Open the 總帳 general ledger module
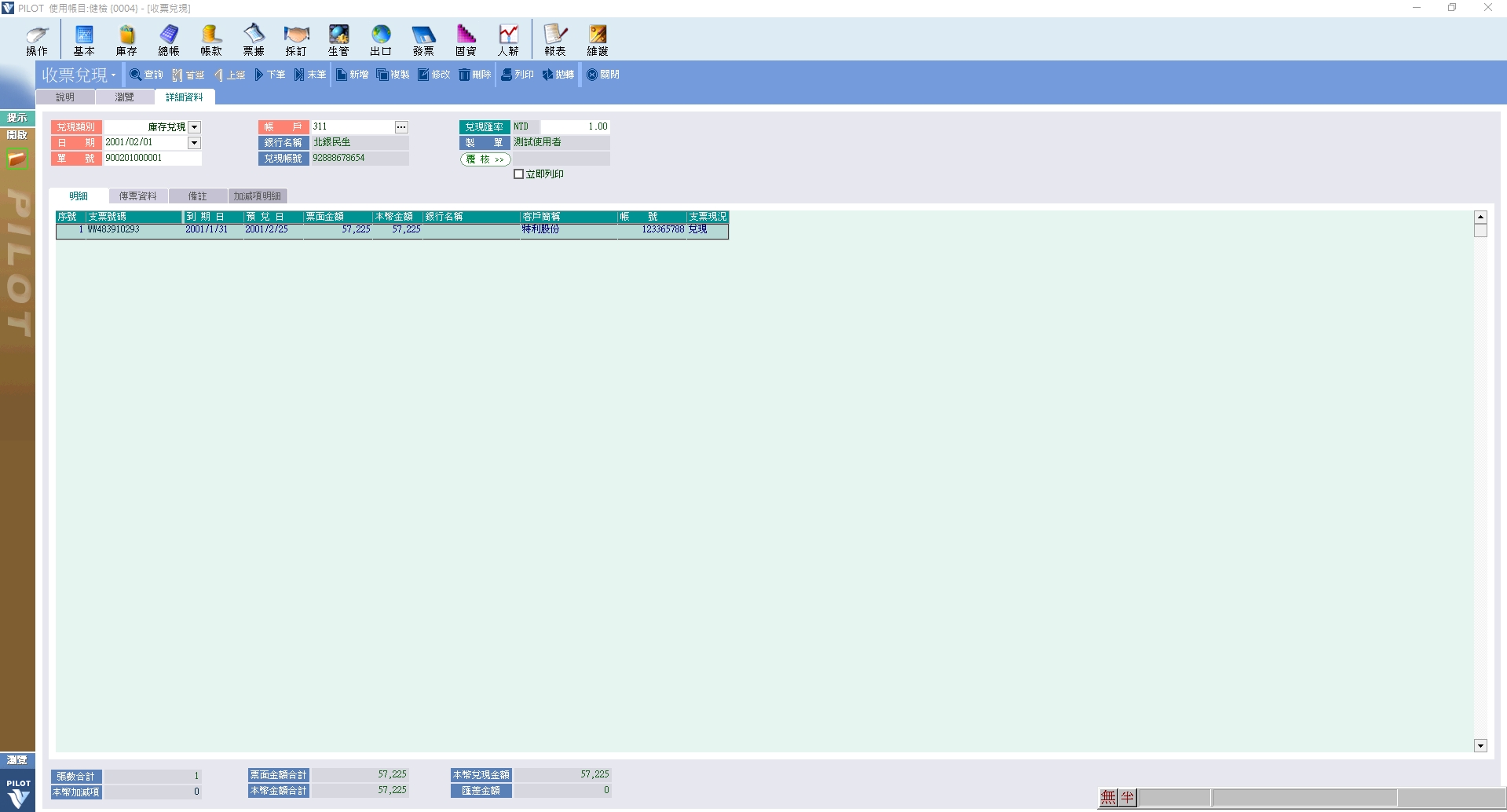Screen dimensions: 1507x812 pyautogui.click(x=169, y=40)
